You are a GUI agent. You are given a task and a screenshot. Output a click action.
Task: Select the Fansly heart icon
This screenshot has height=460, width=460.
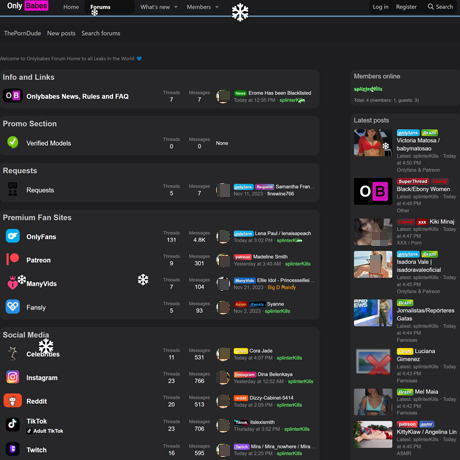[13, 307]
